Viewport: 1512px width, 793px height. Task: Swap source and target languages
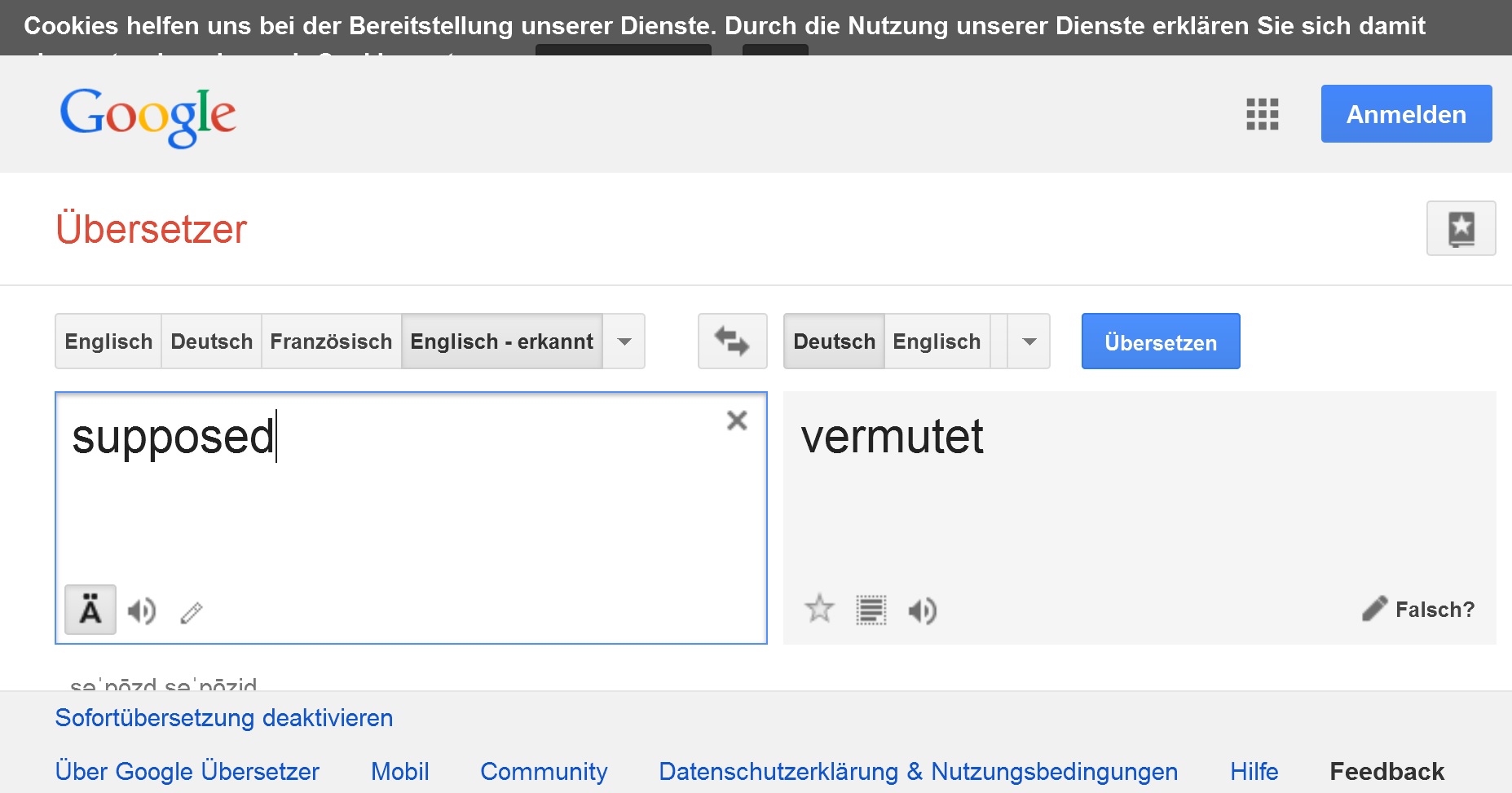(x=732, y=341)
